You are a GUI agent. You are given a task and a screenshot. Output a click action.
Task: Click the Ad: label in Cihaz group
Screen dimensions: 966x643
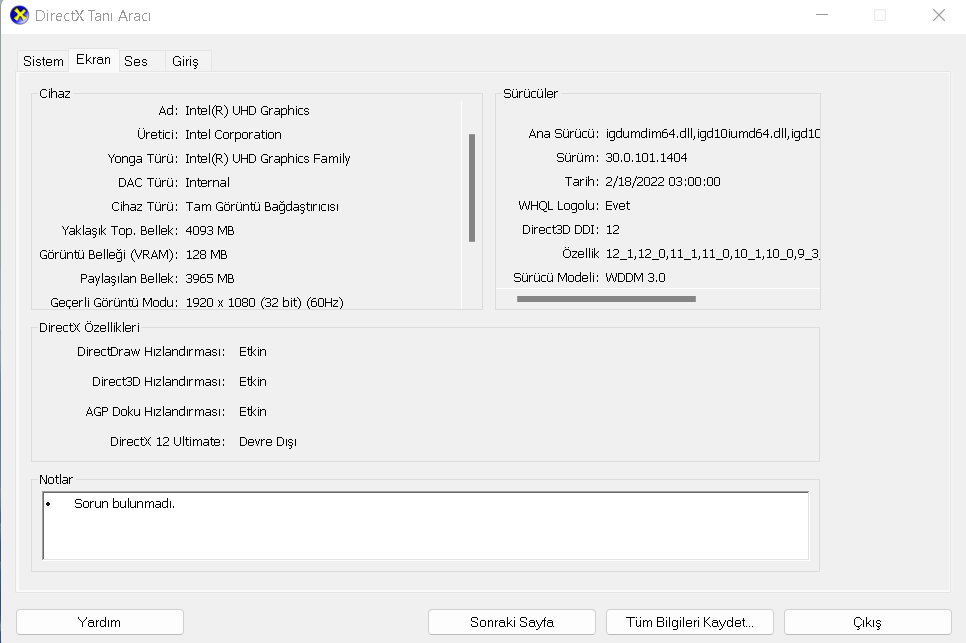[168, 111]
